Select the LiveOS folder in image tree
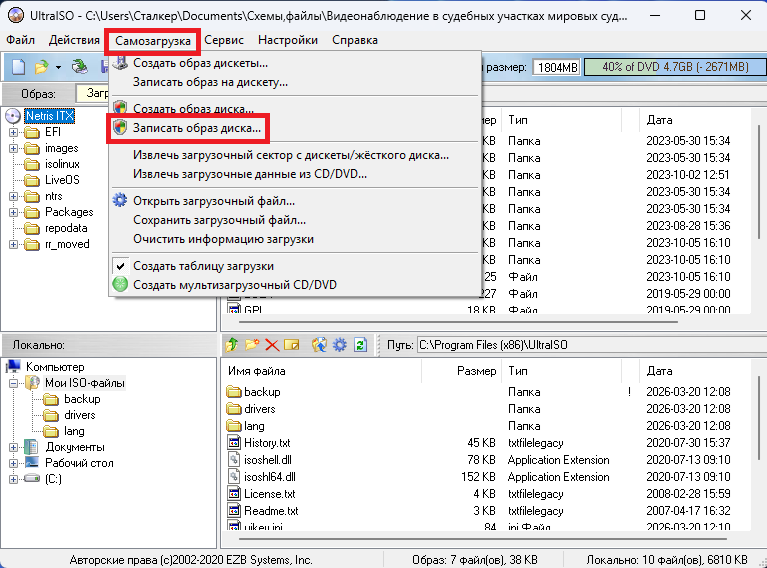The height and width of the screenshot is (568, 767). [62, 180]
